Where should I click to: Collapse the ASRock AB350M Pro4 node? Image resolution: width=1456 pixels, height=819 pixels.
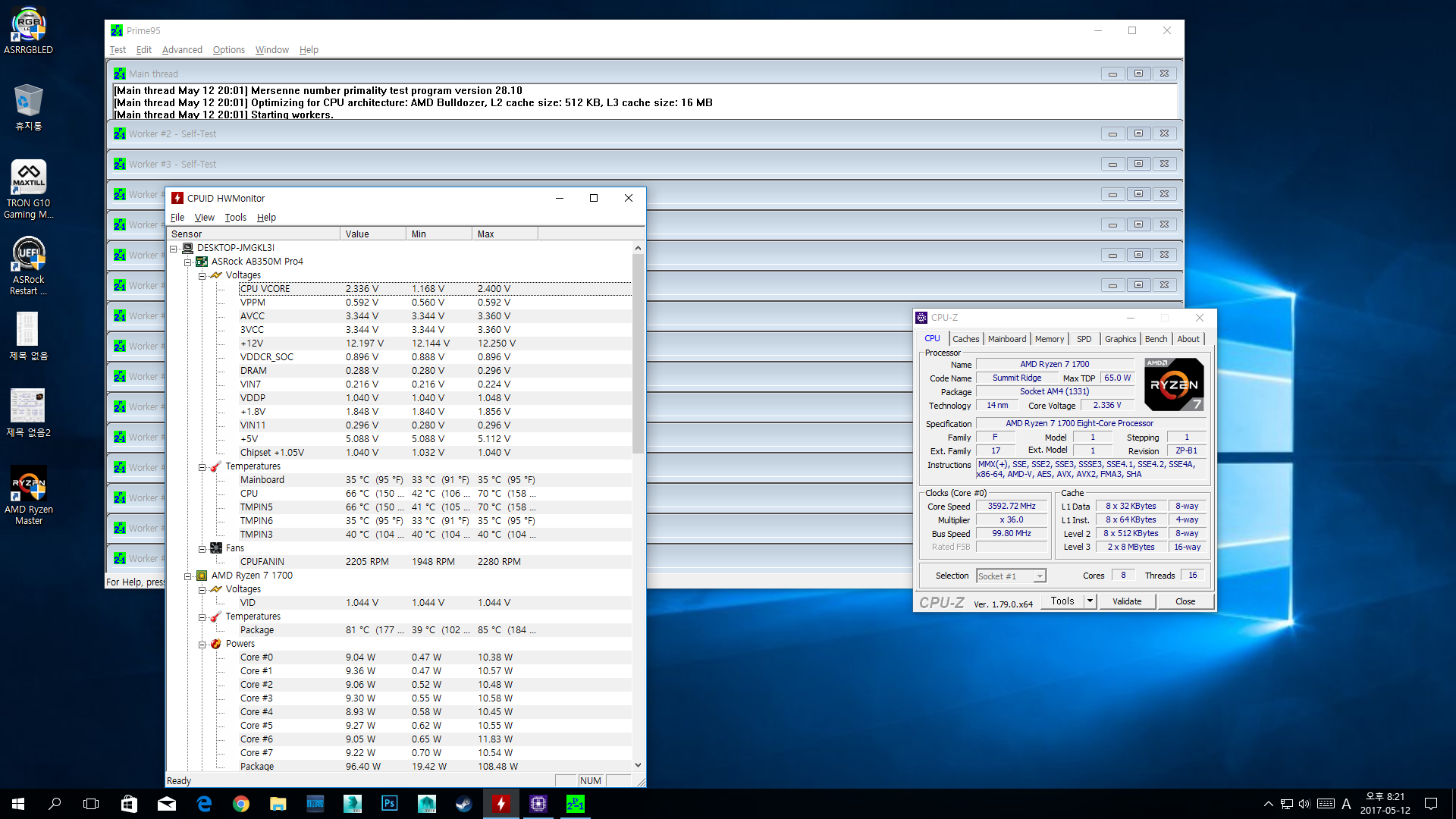(x=188, y=262)
